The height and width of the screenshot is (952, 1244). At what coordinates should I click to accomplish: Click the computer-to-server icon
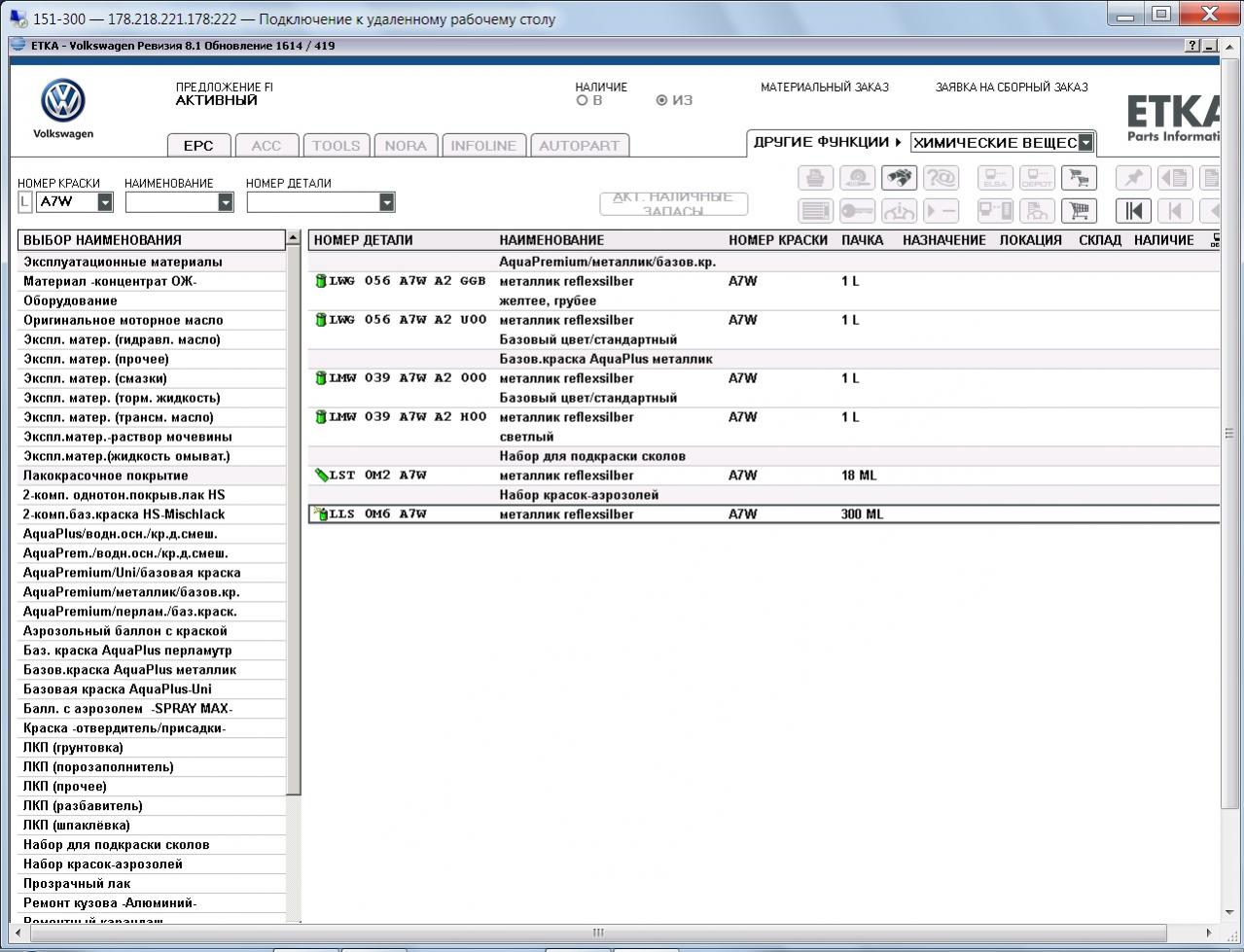995,210
